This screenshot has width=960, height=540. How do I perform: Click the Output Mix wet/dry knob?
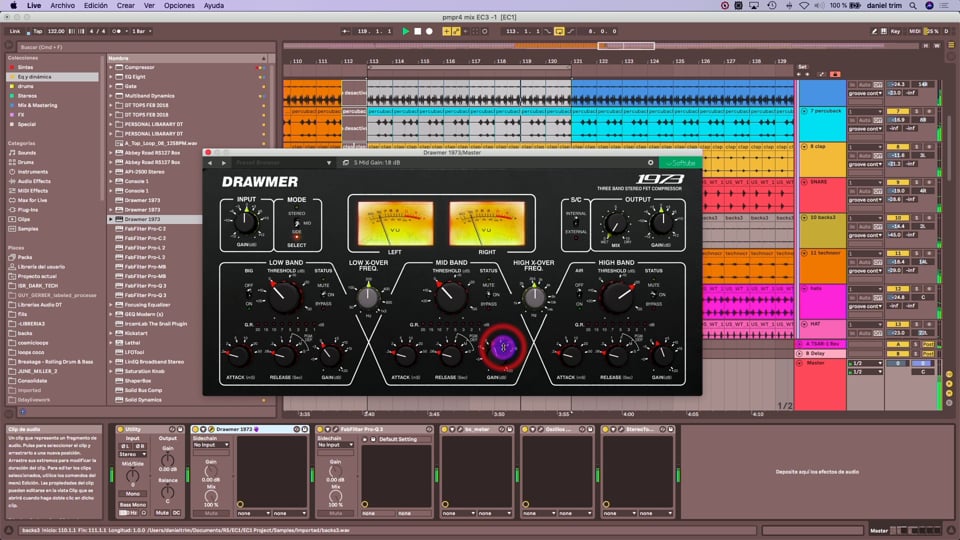[x=615, y=223]
